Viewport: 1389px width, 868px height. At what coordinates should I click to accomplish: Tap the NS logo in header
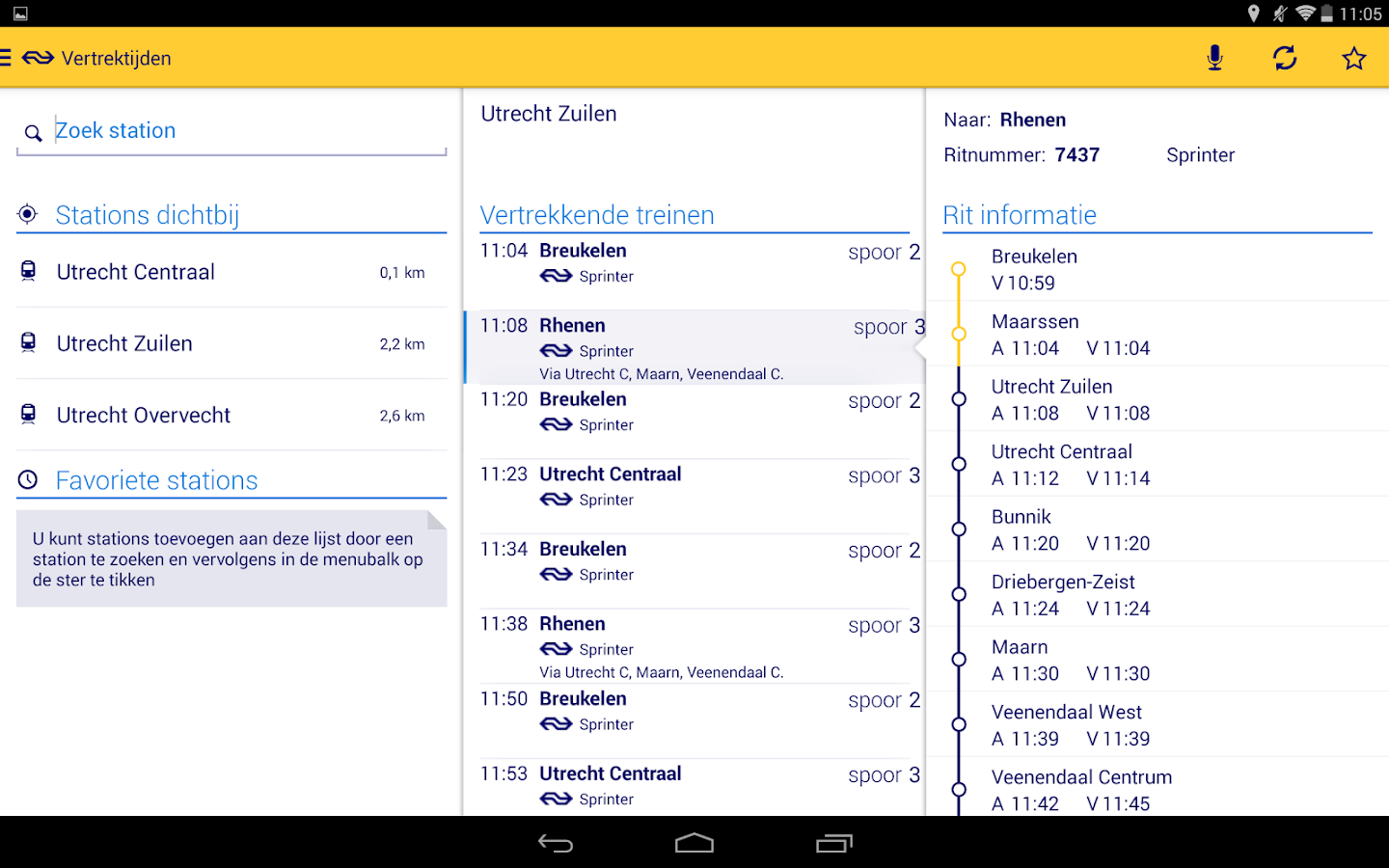pyautogui.click(x=38, y=58)
